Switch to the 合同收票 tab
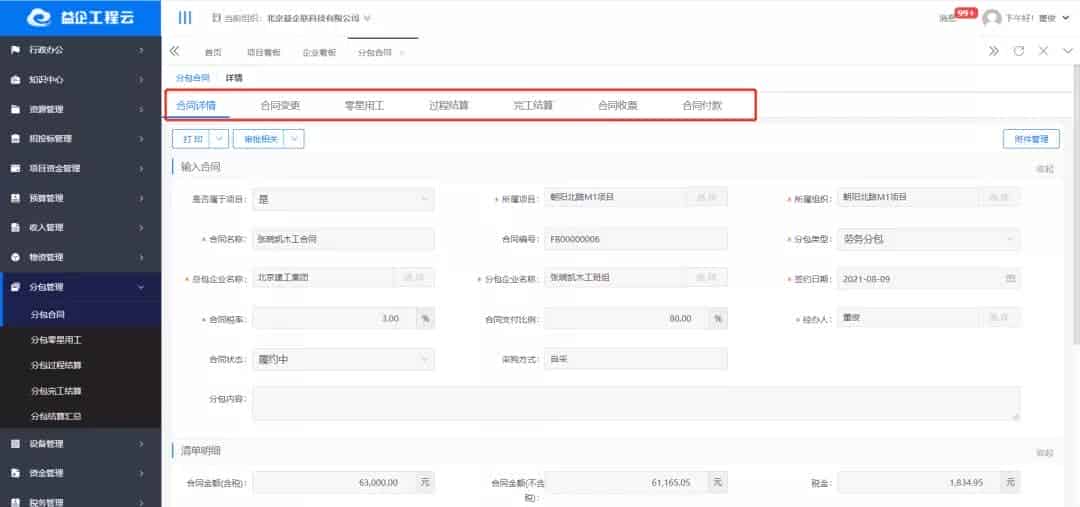 pos(617,106)
